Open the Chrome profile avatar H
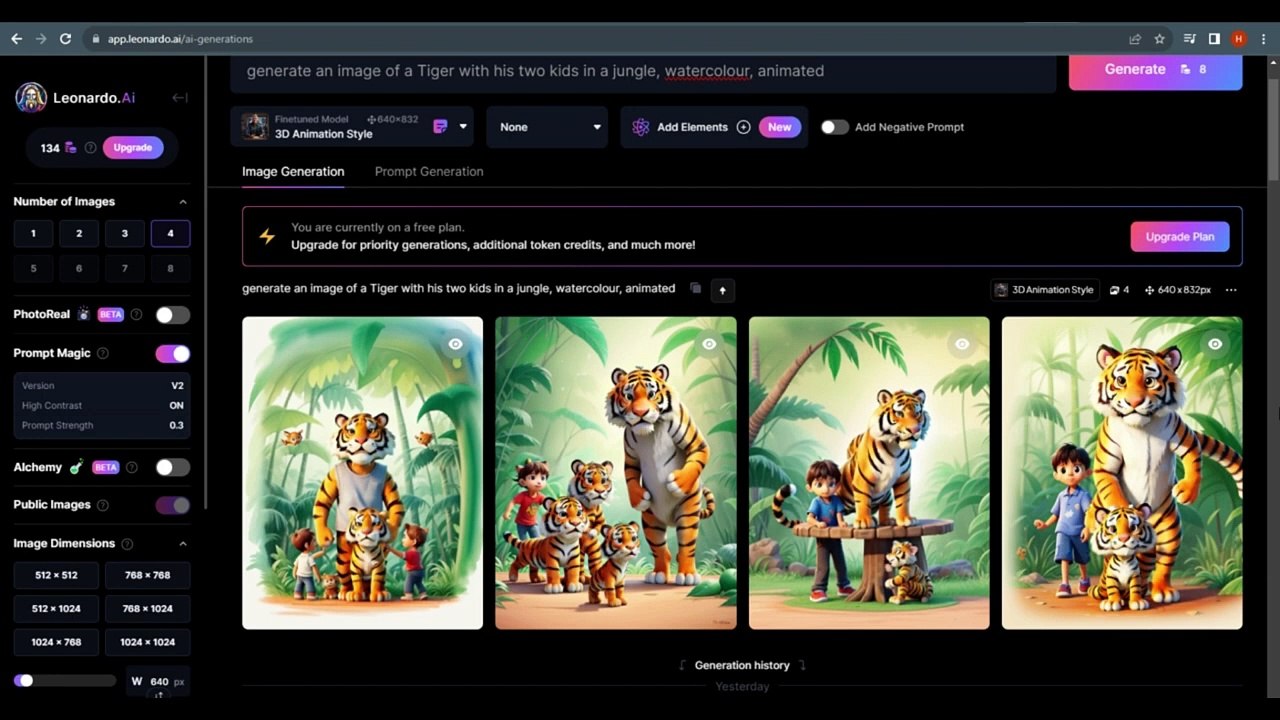Image resolution: width=1280 pixels, height=720 pixels. [1239, 39]
